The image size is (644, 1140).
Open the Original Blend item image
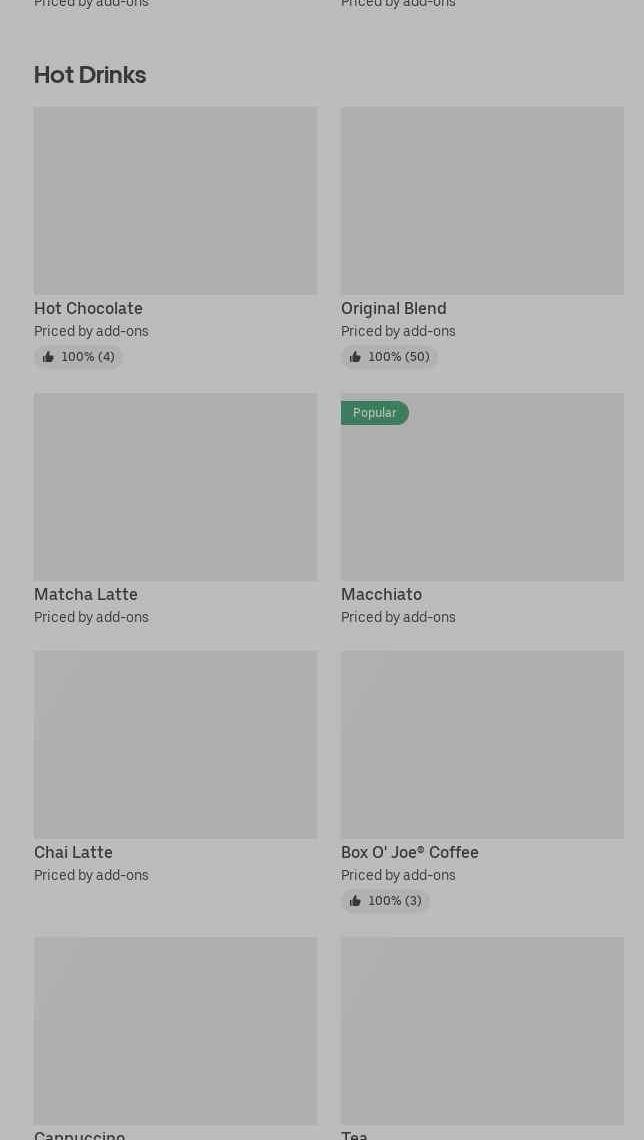(x=482, y=201)
